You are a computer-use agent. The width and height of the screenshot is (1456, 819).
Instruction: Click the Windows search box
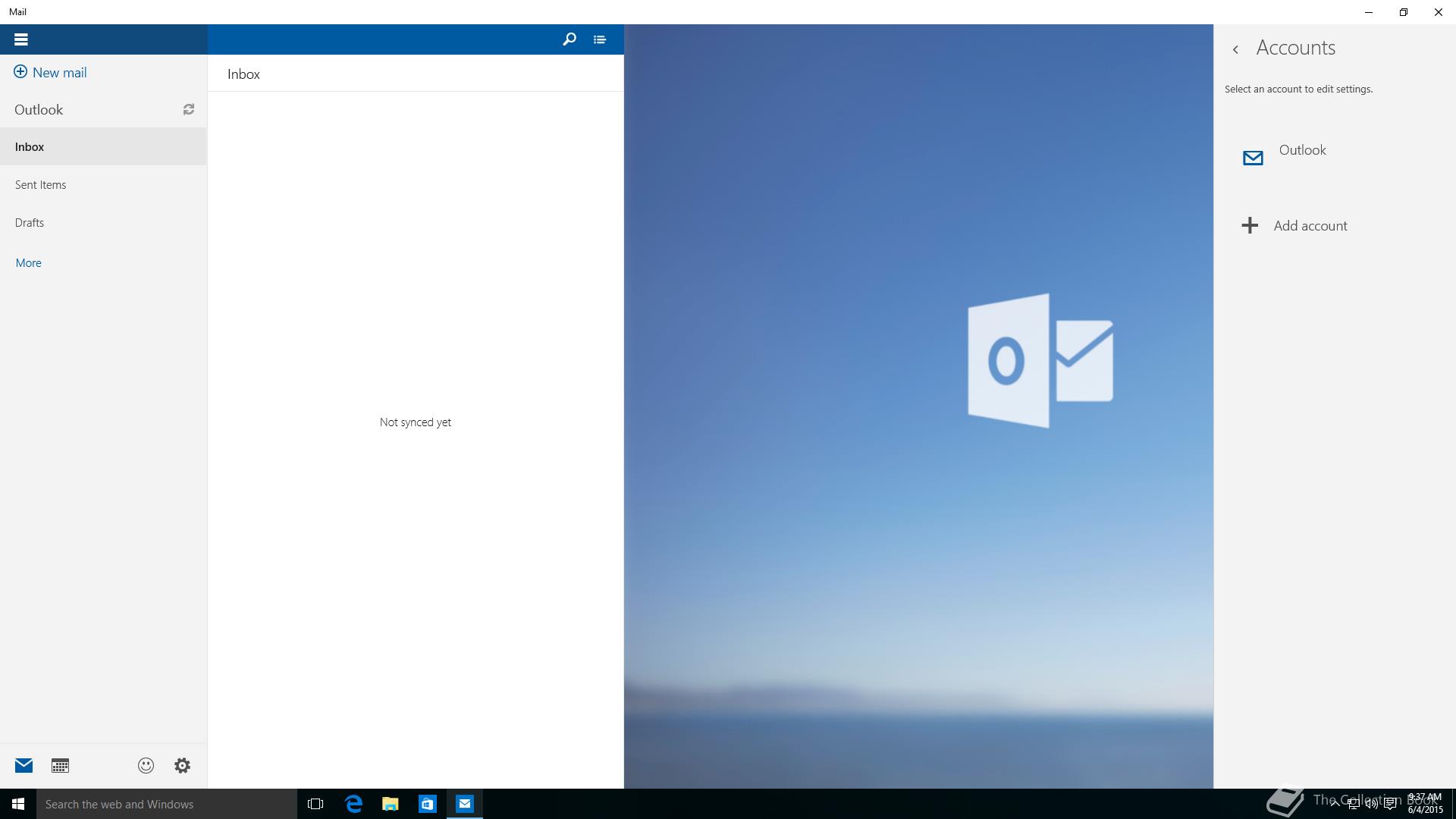[167, 804]
